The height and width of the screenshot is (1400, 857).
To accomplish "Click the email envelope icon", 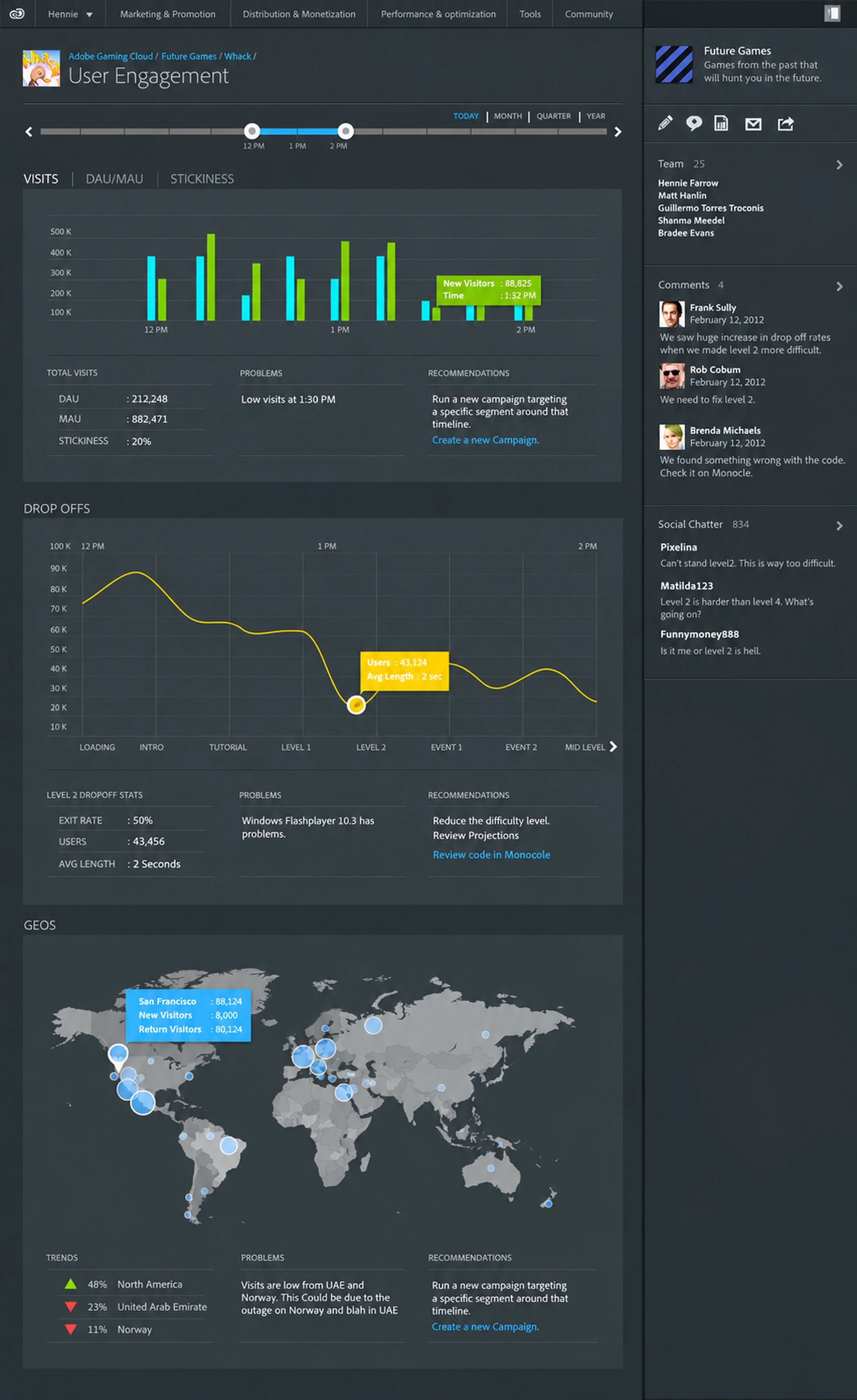I will click(753, 124).
